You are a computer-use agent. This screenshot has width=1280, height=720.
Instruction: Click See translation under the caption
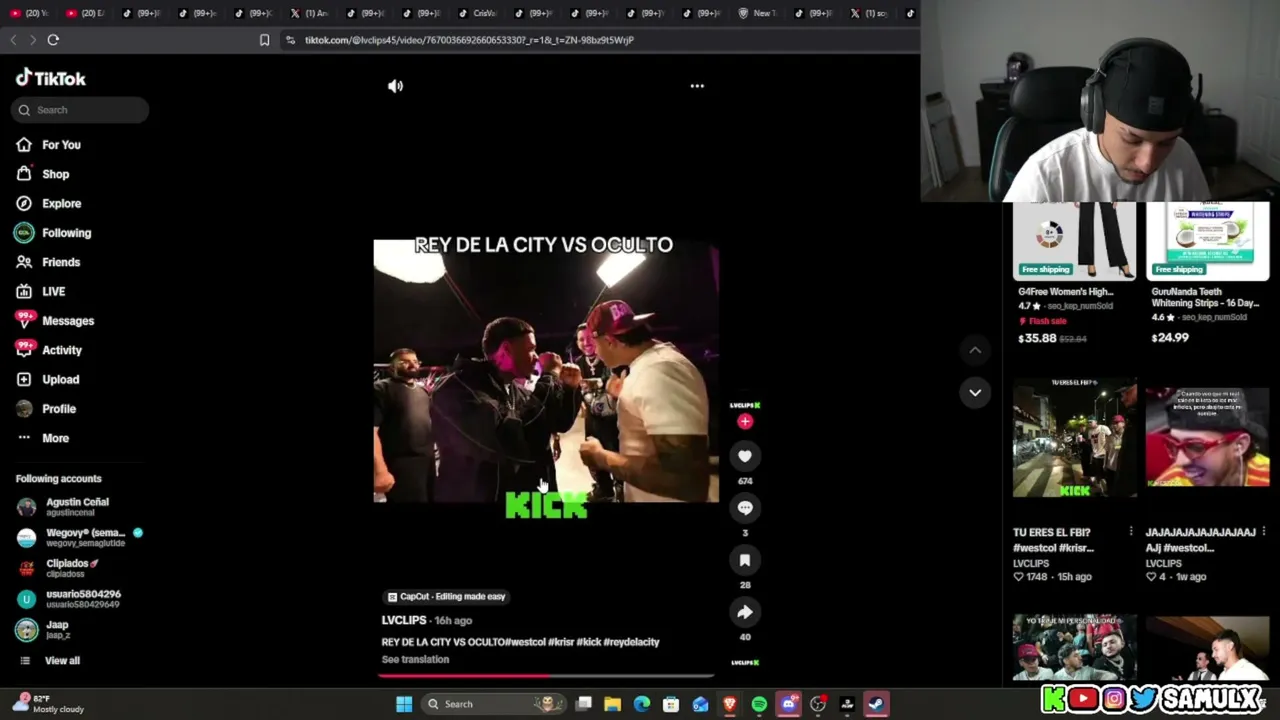[415, 660]
